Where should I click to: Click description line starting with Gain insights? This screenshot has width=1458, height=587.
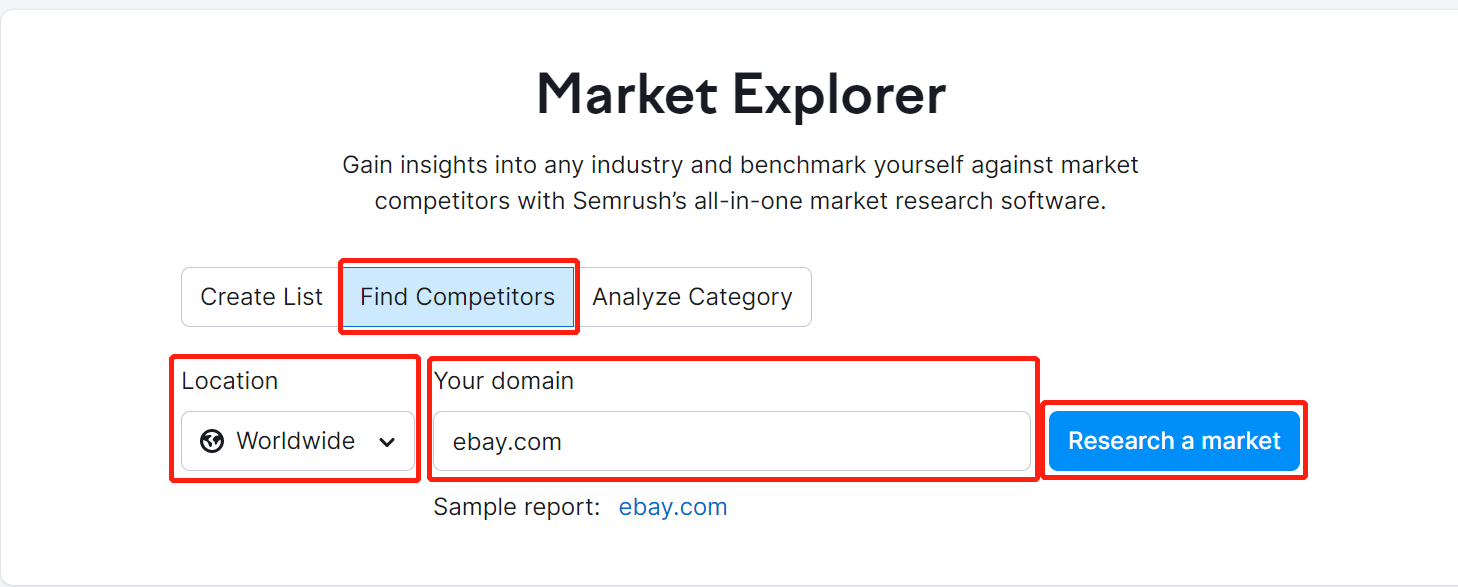click(x=740, y=165)
